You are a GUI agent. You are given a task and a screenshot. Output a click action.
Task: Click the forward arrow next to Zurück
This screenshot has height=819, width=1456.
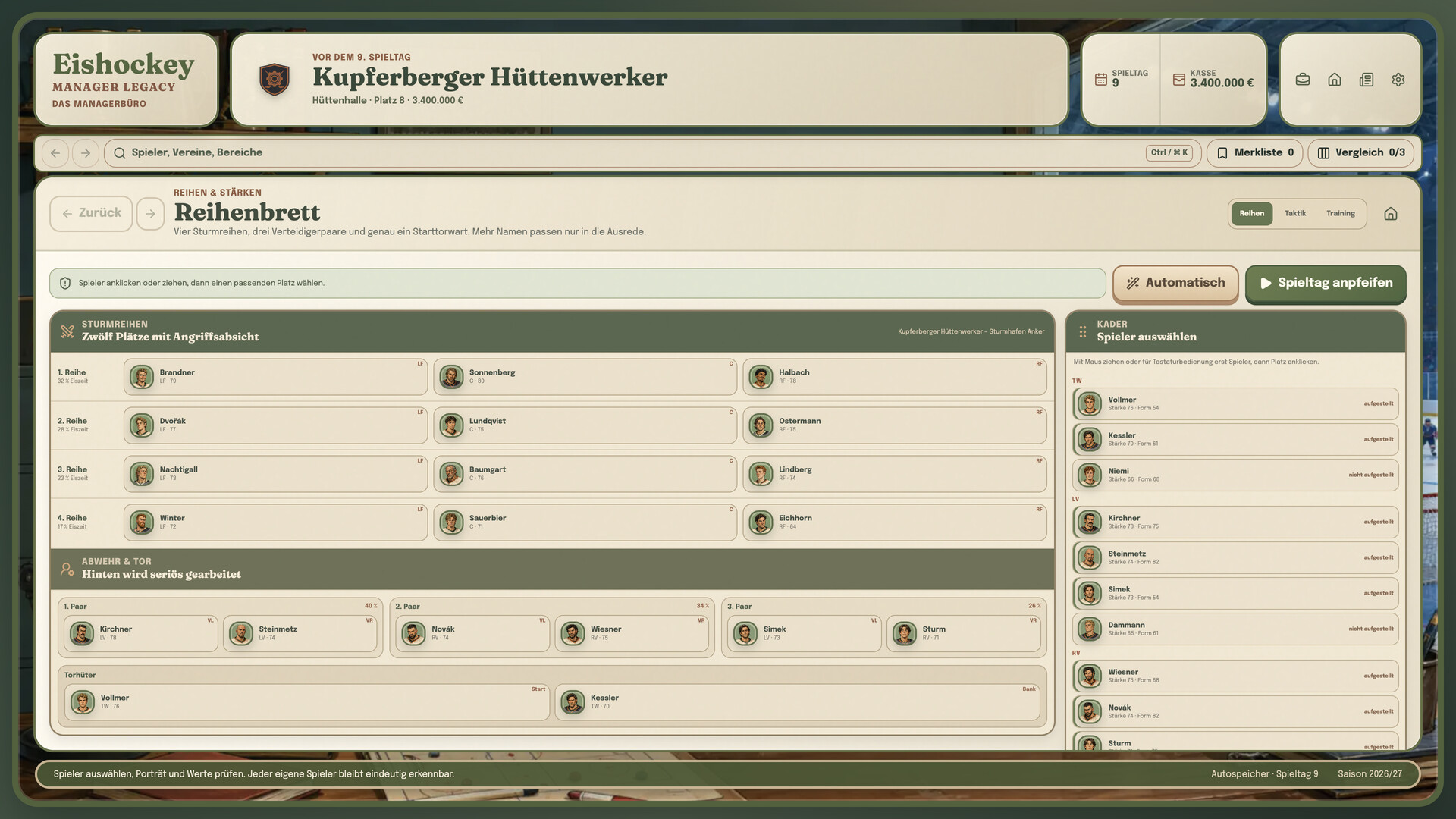click(x=151, y=214)
